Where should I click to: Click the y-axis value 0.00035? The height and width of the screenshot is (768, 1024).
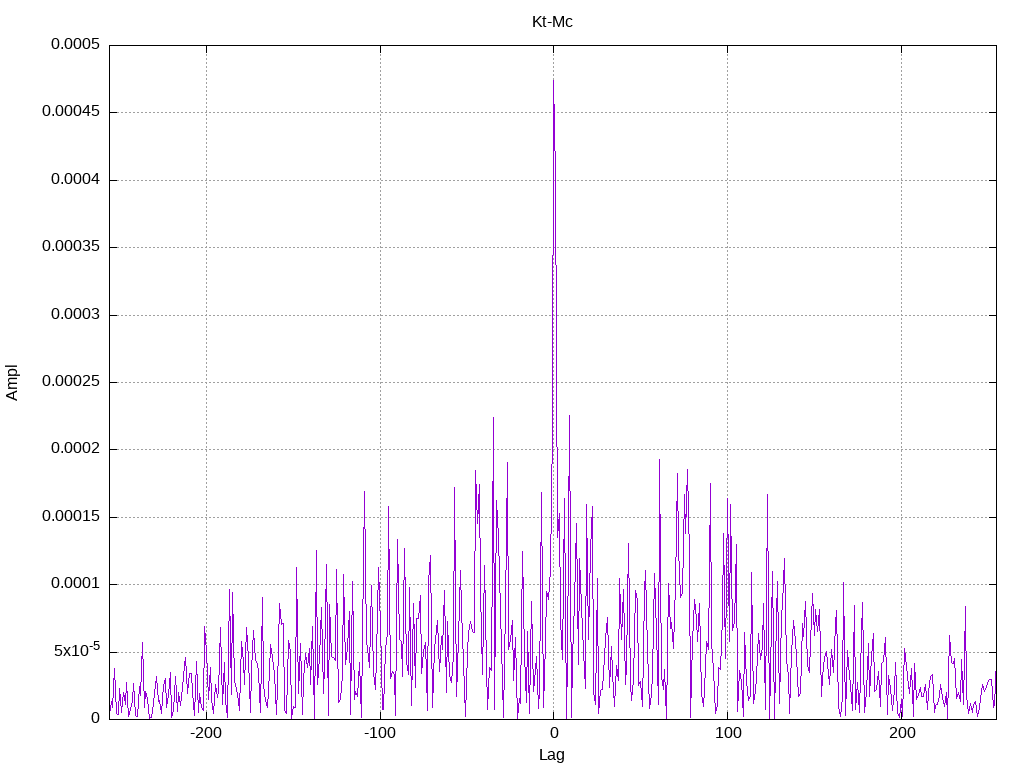(x=71, y=246)
